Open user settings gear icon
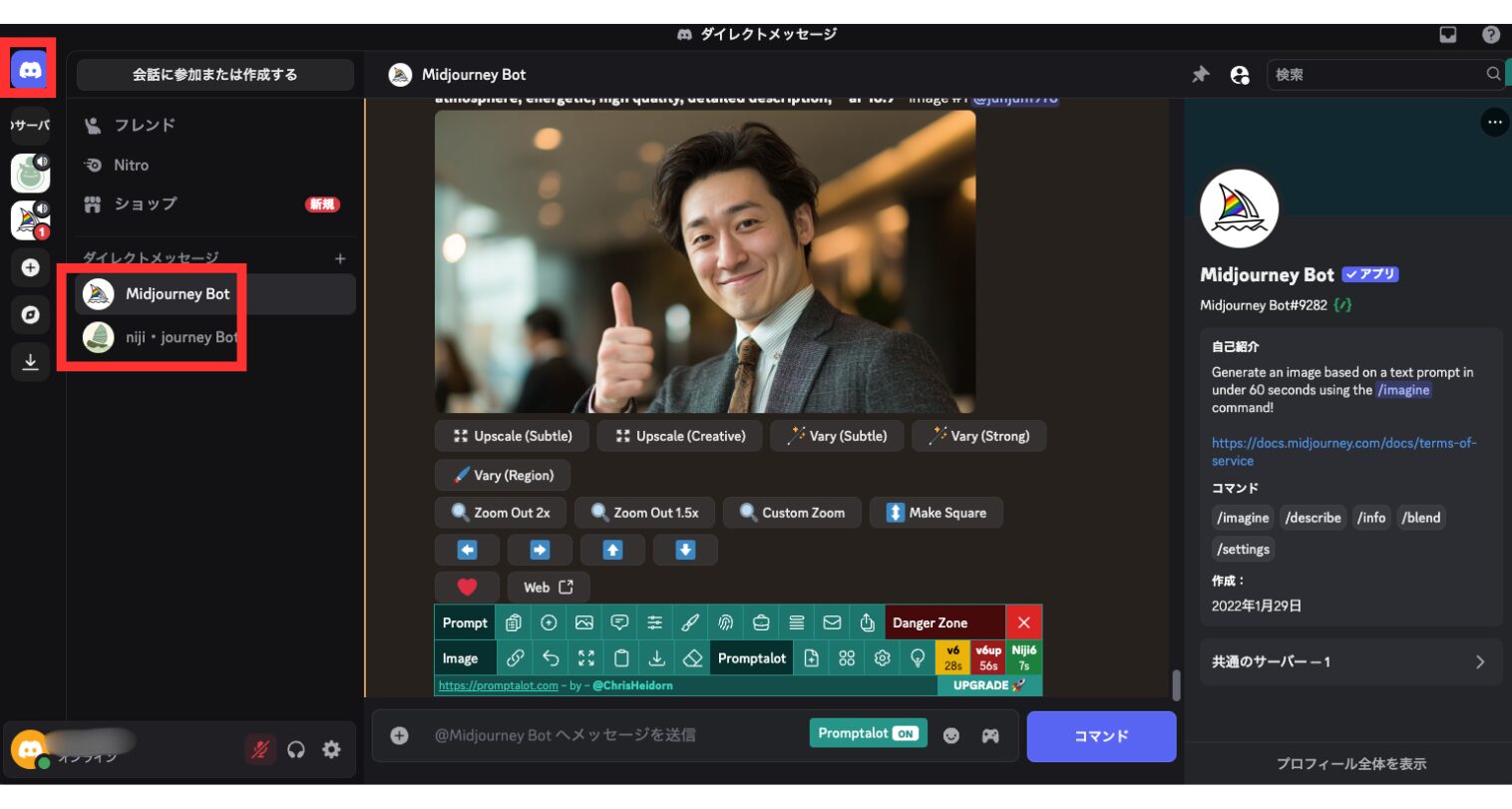This screenshot has width=1512, height=809. [332, 749]
